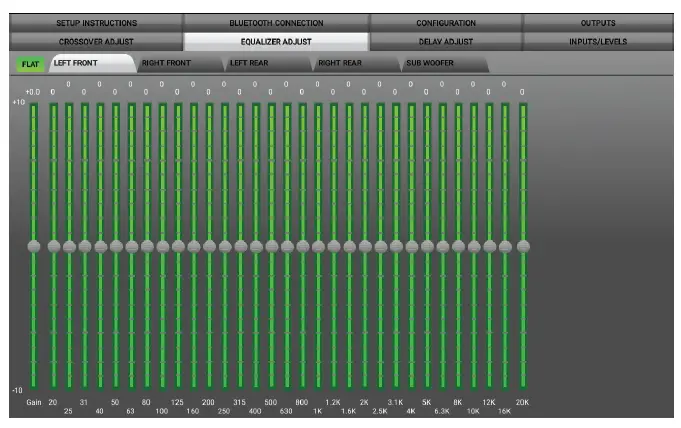
Task: Open the Delay Adjust tab
Action: 446,42
